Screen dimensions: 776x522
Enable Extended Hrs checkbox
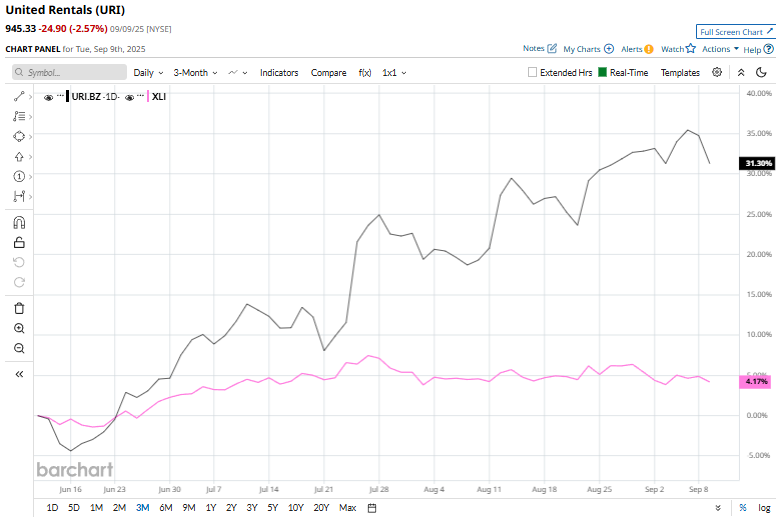[532, 72]
